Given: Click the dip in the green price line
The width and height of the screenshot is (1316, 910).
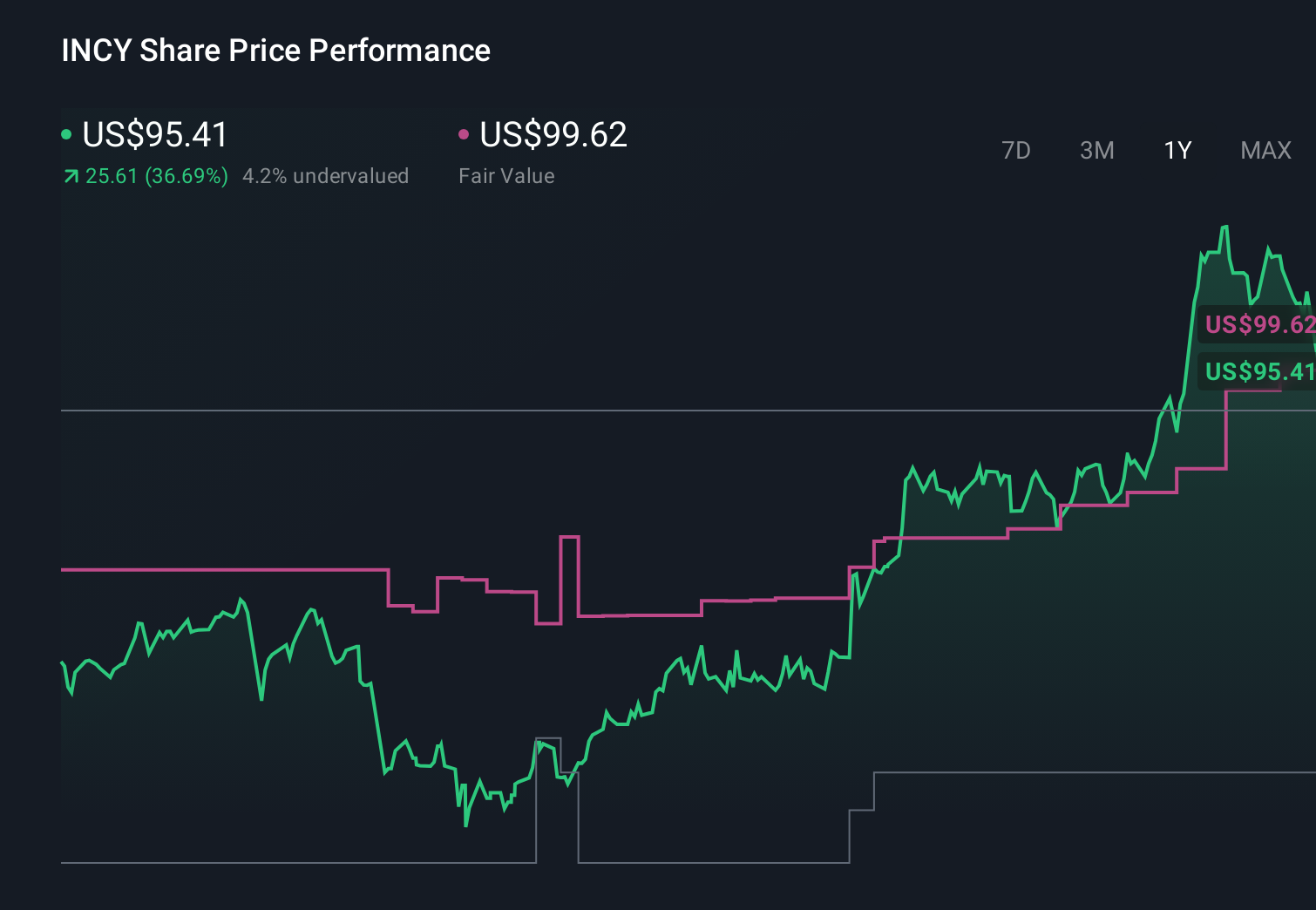Looking at the screenshot, I should [467, 824].
